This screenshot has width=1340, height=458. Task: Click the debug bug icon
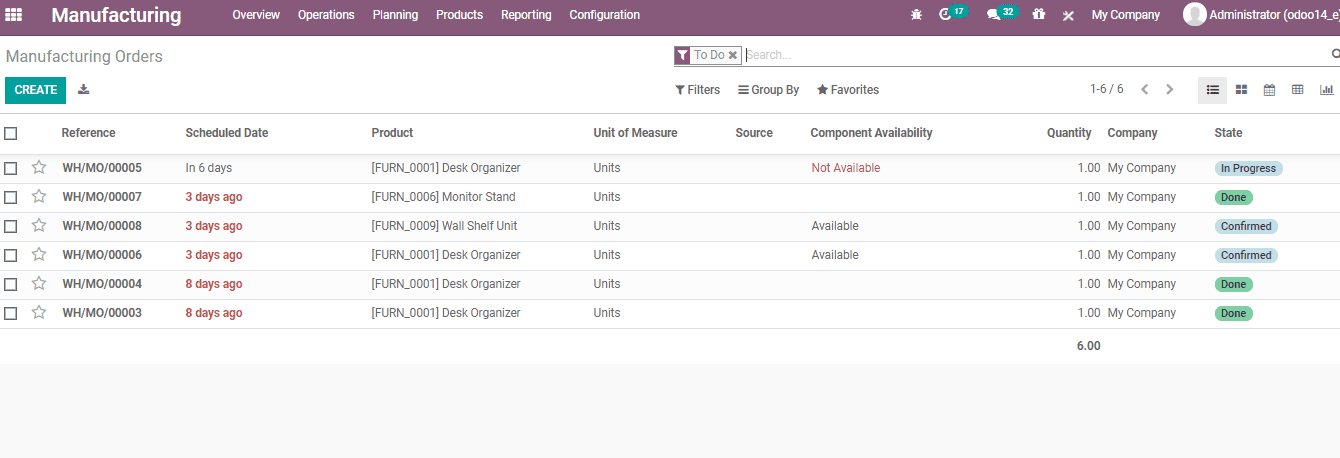(916, 15)
